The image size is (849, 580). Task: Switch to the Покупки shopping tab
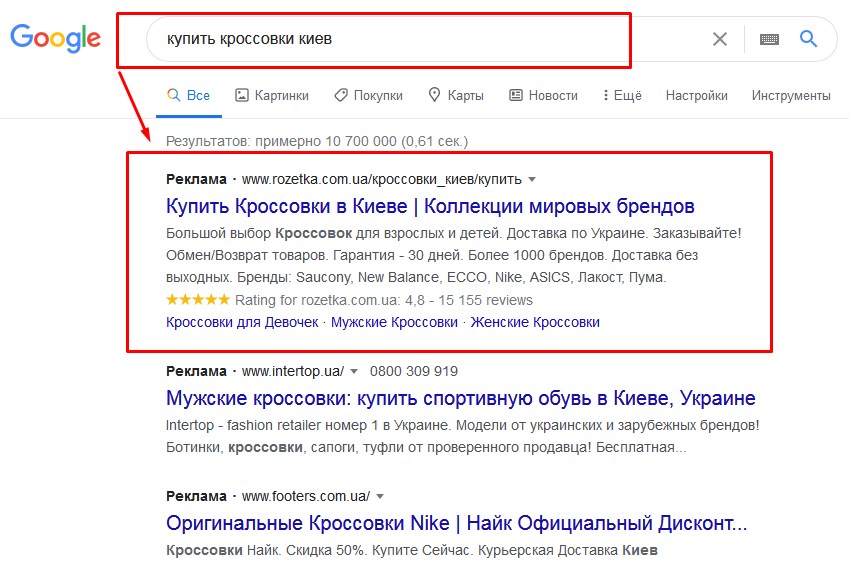pyautogui.click(x=368, y=95)
